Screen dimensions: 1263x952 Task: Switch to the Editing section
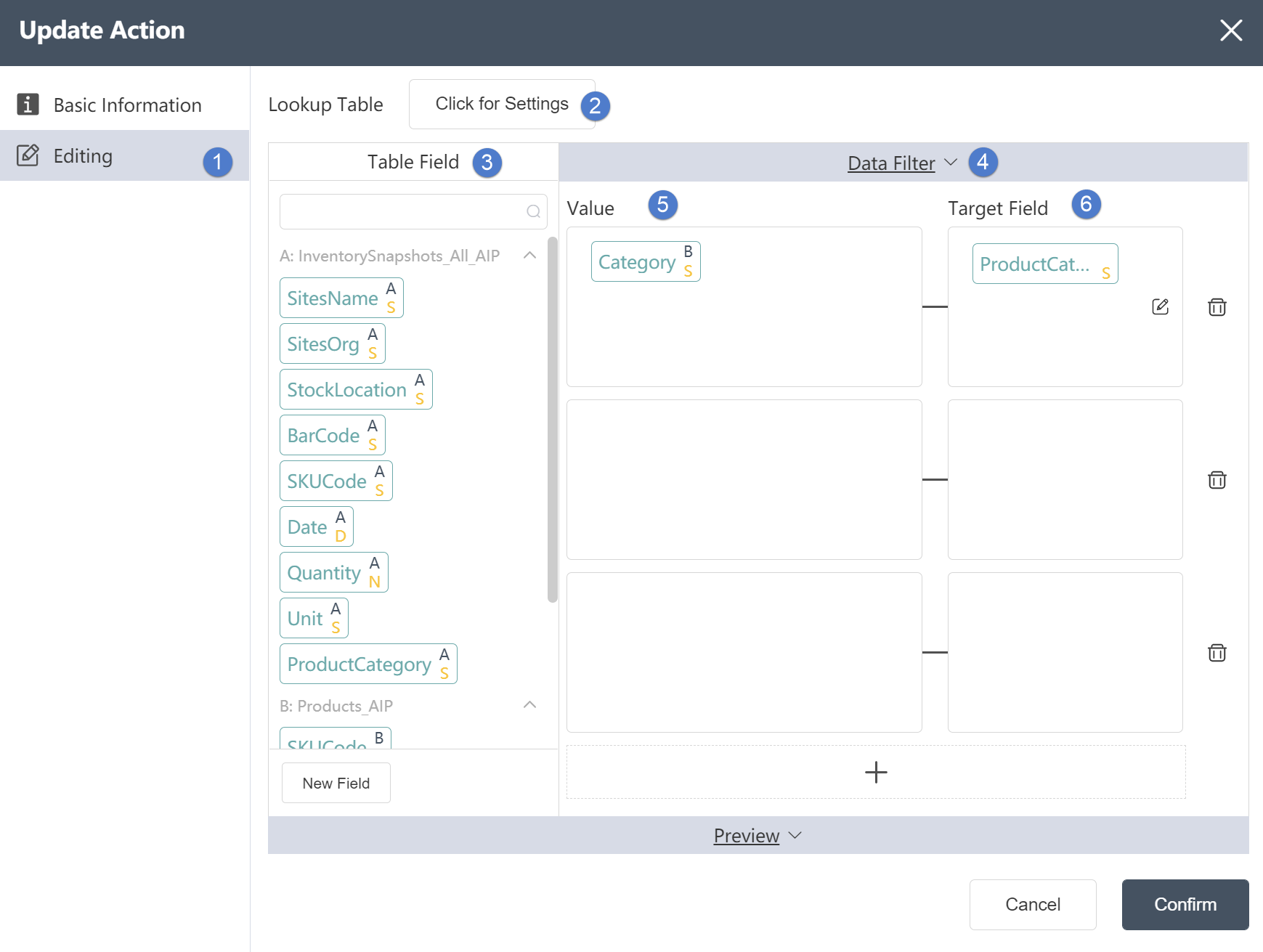pos(124,155)
